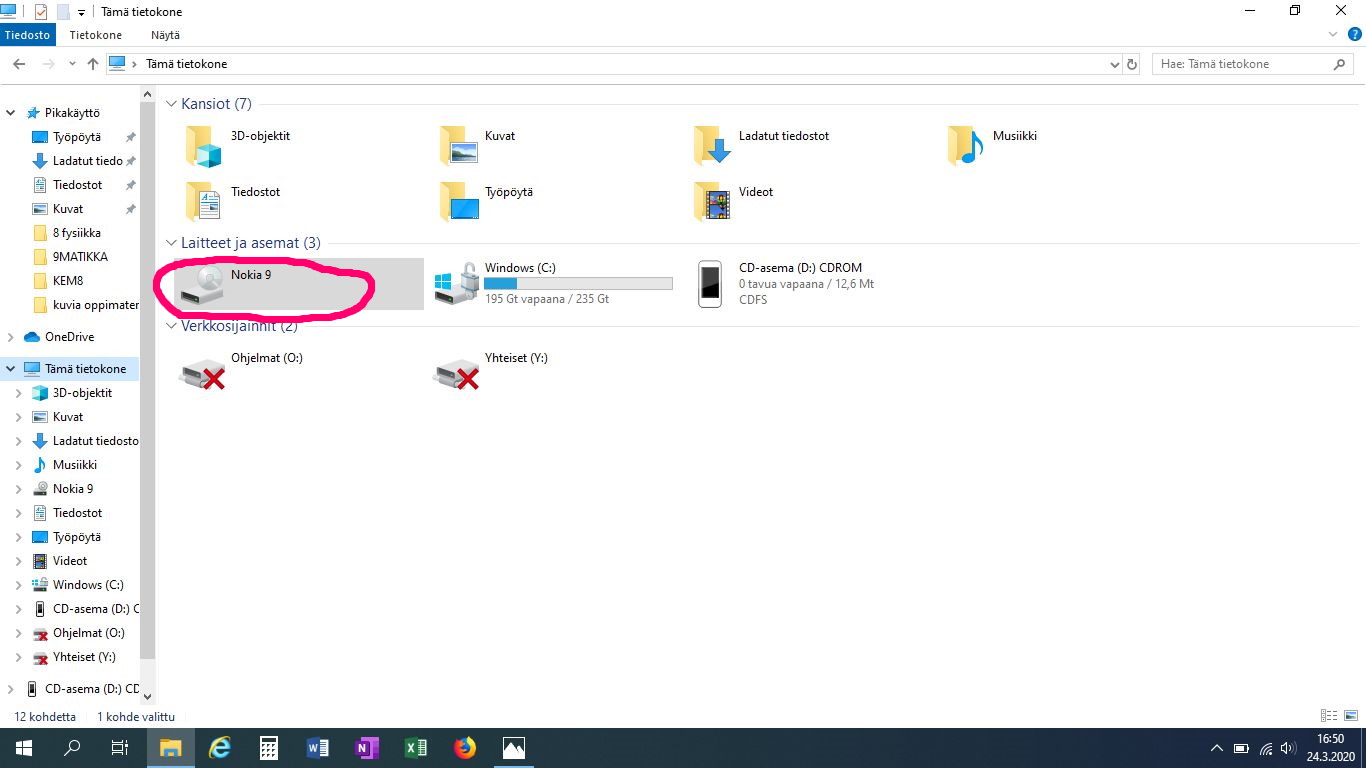Collapse the Laitteet ja asemat group
Viewport: 1366px width, 768px height.
pyautogui.click(x=172, y=243)
